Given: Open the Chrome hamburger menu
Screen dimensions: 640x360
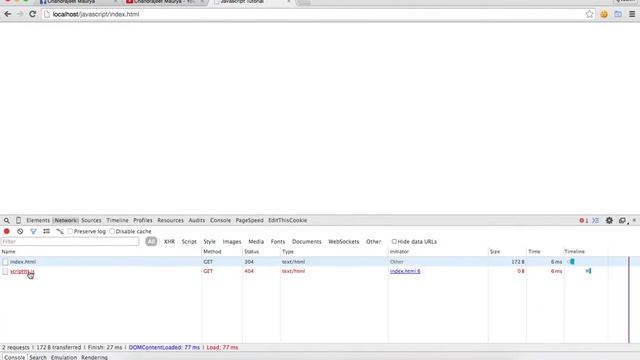Looking at the screenshot, I should click(x=632, y=14).
